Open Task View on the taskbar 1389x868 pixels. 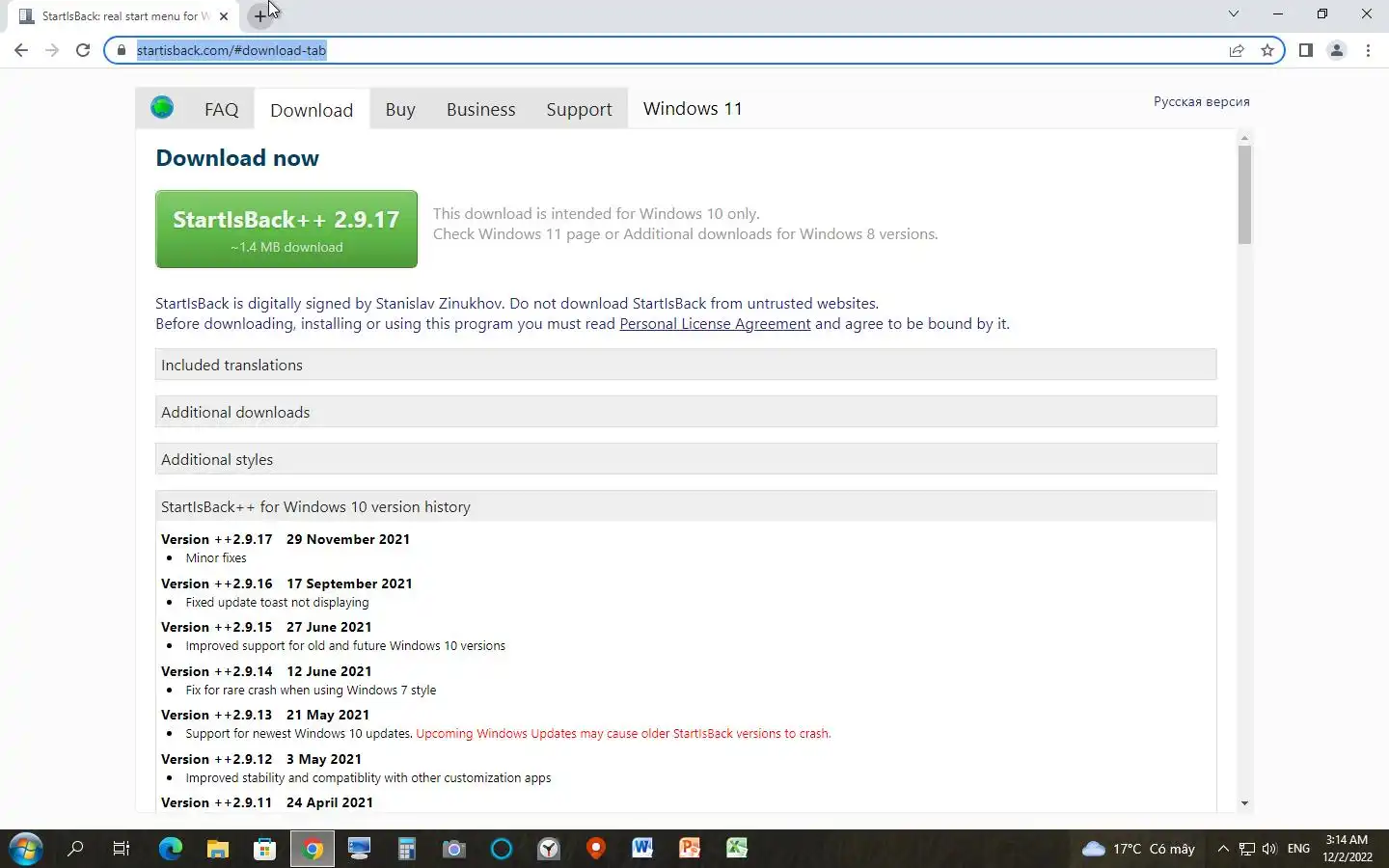pyautogui.click(x=122, y=849)
